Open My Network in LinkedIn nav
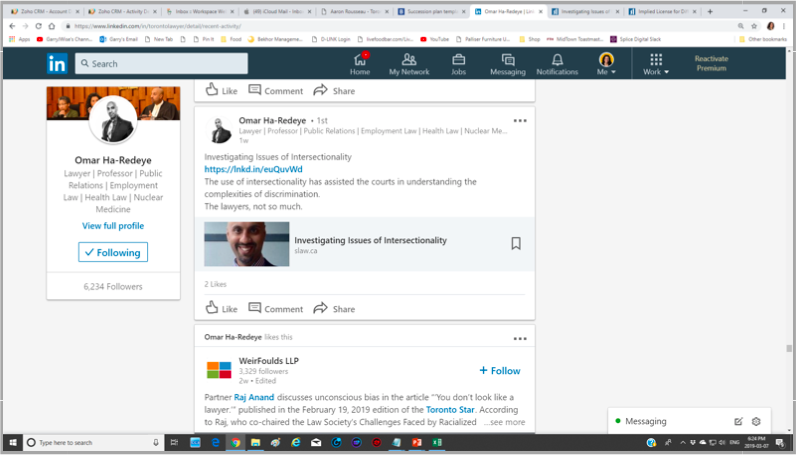Screen dimensions: 798x455 409,64
